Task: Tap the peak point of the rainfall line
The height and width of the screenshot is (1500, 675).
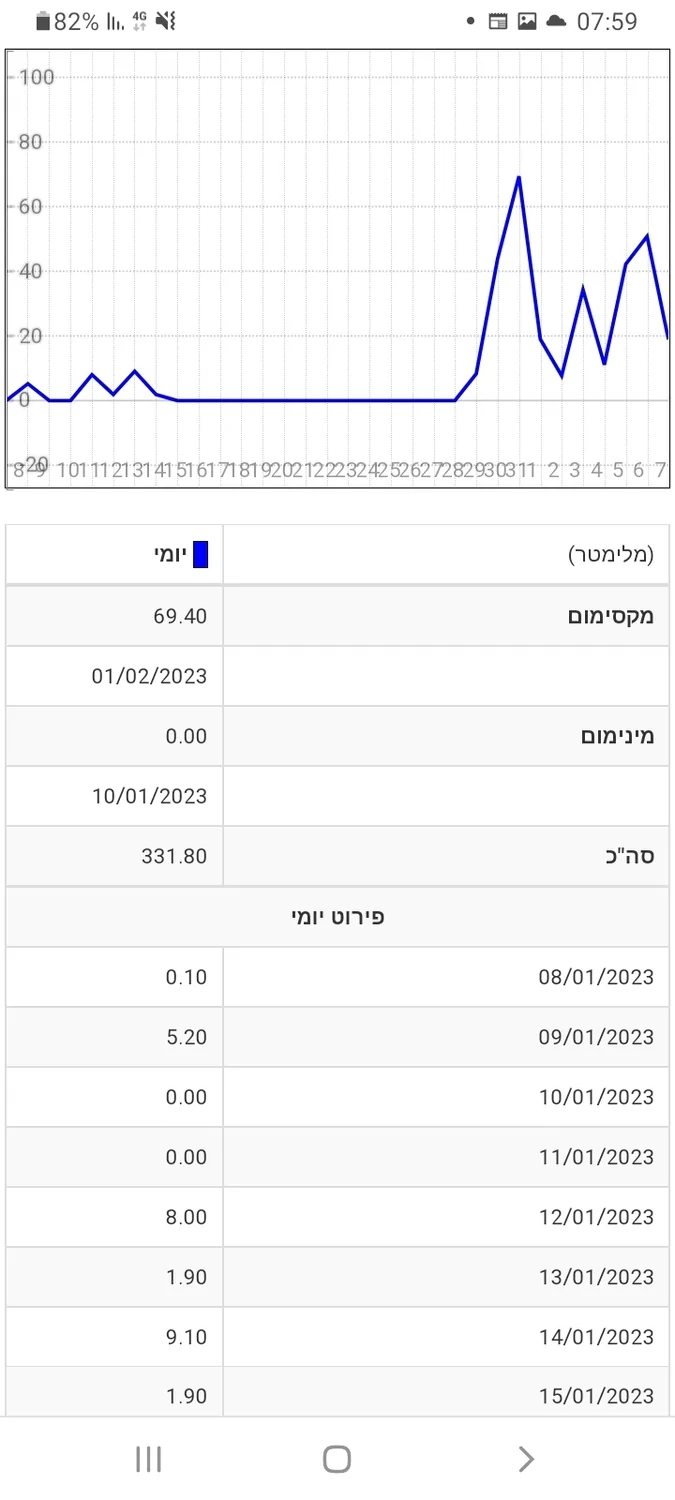Action: pos(519,177)
